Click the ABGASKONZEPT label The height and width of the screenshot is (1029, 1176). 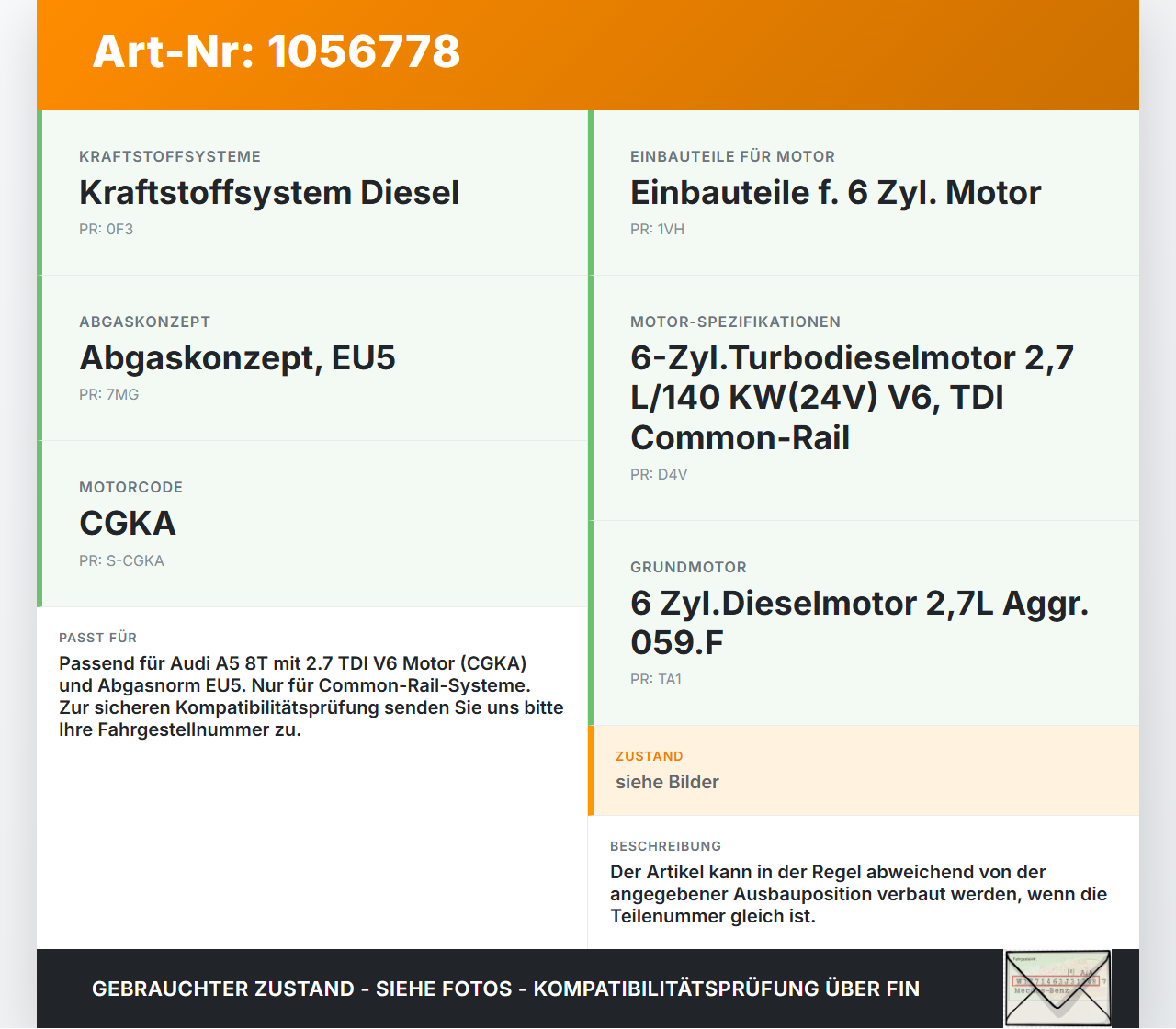point(145,322)
